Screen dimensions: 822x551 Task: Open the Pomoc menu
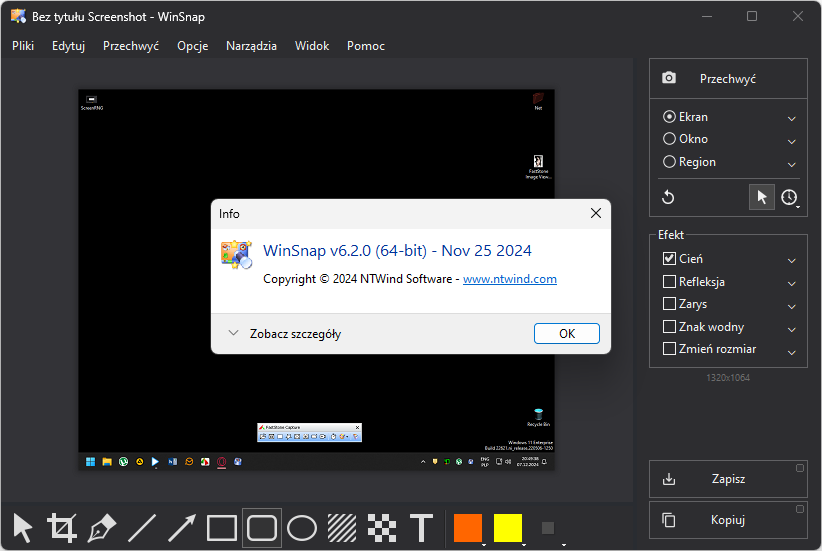pos(365,46)
